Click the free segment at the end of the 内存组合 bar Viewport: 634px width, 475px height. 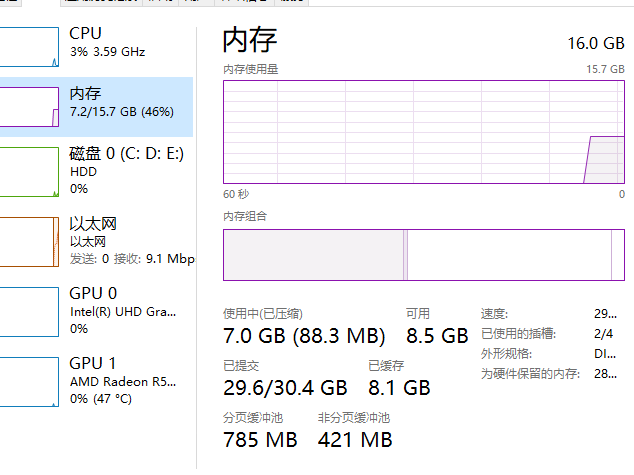point(618,255)
